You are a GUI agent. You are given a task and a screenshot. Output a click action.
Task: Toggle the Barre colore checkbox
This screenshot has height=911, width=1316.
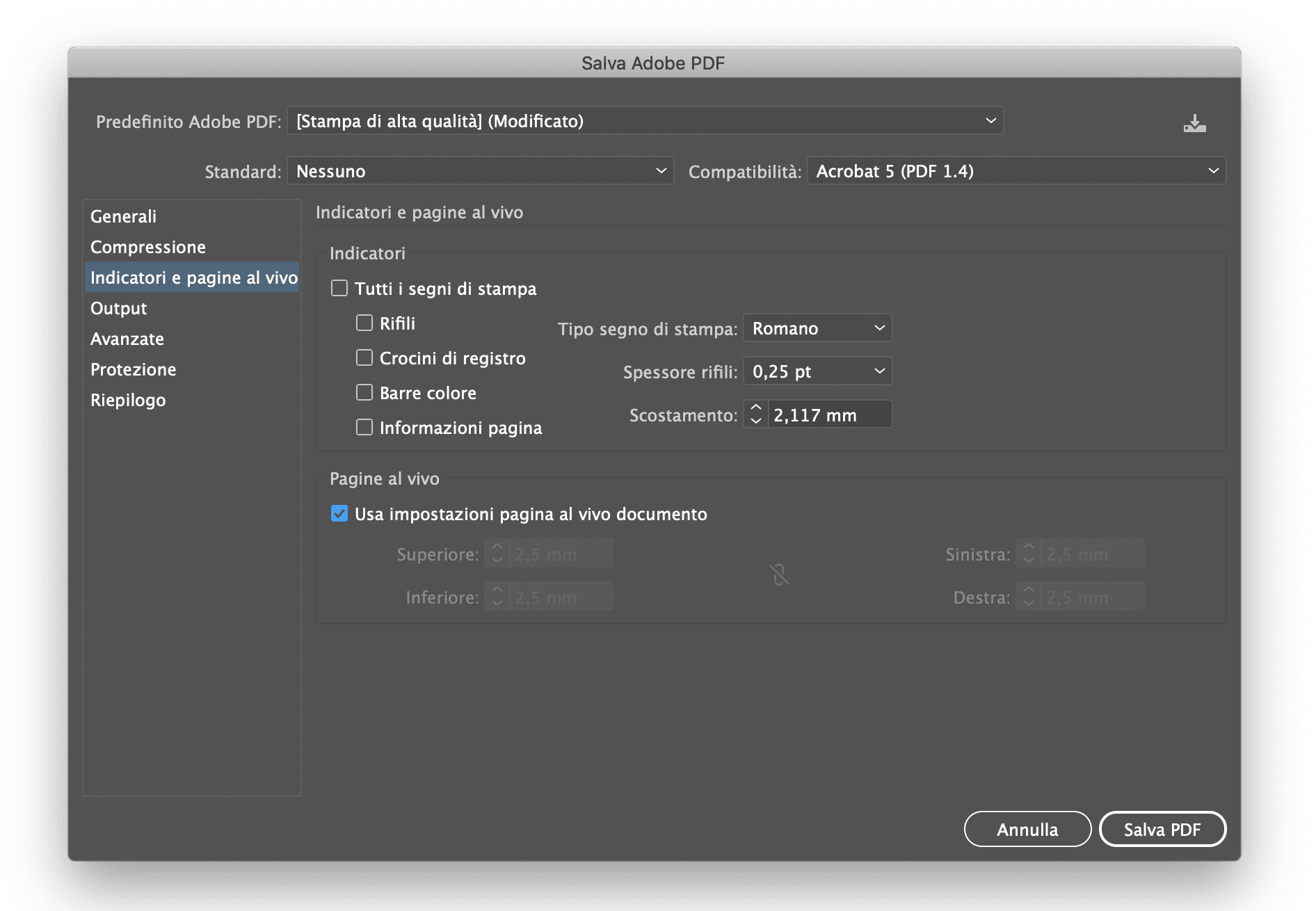tap(364, 393)
